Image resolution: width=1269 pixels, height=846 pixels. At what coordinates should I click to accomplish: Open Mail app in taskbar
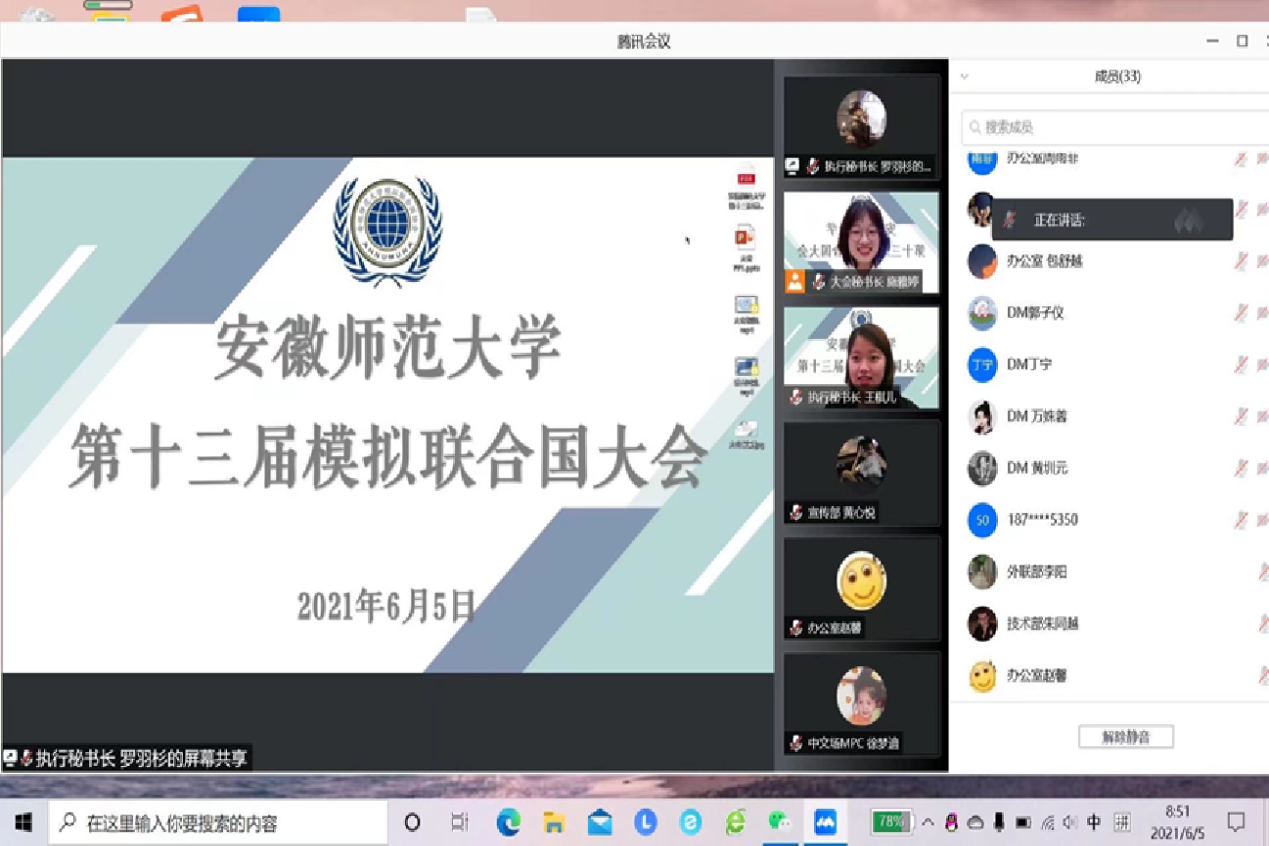point(600,822)
